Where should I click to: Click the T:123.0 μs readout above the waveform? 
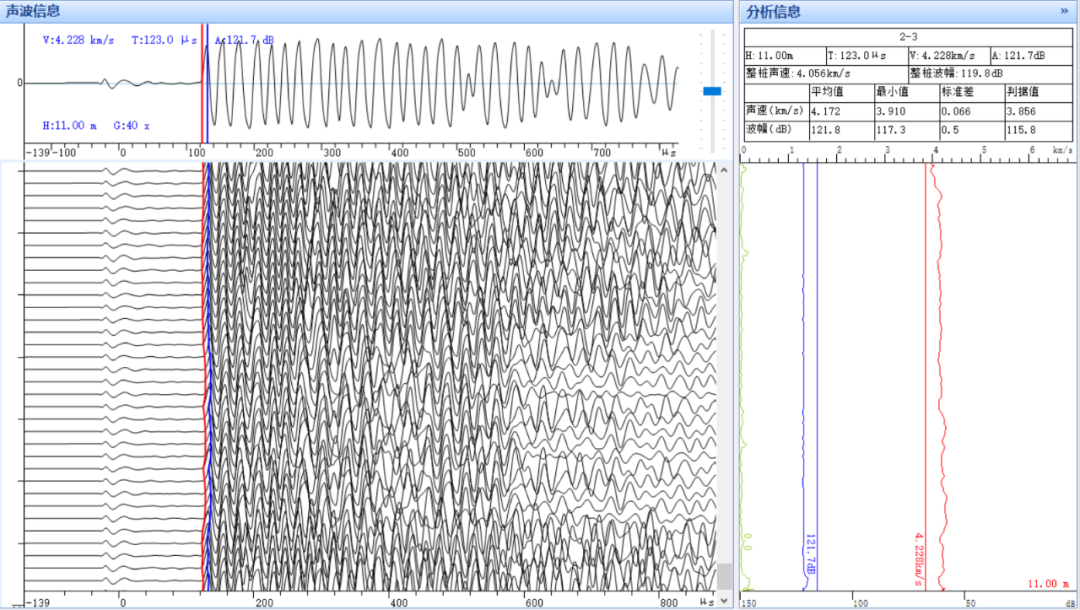[164, 40]
